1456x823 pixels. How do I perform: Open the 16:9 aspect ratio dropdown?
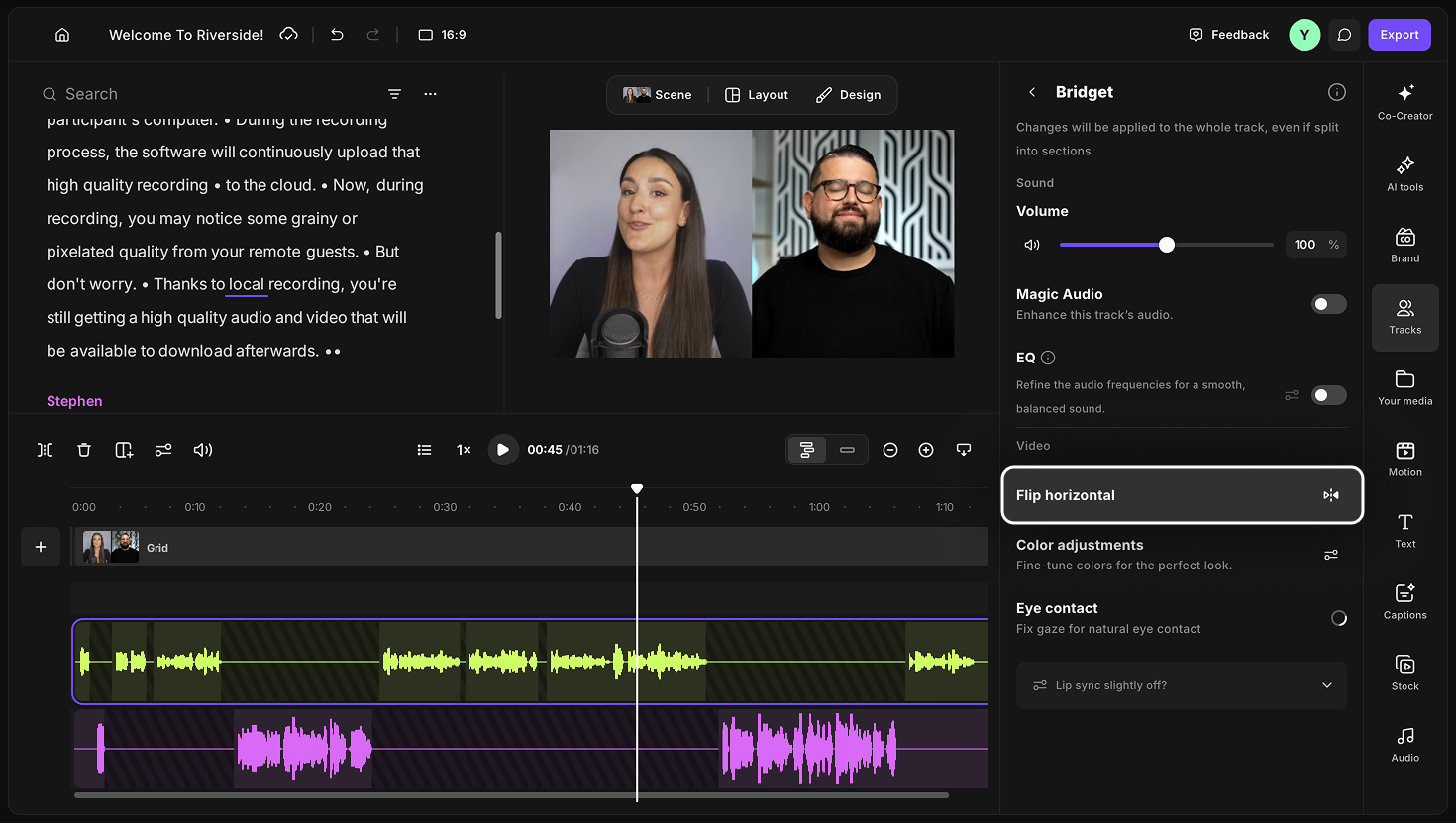tap(442, 35)
